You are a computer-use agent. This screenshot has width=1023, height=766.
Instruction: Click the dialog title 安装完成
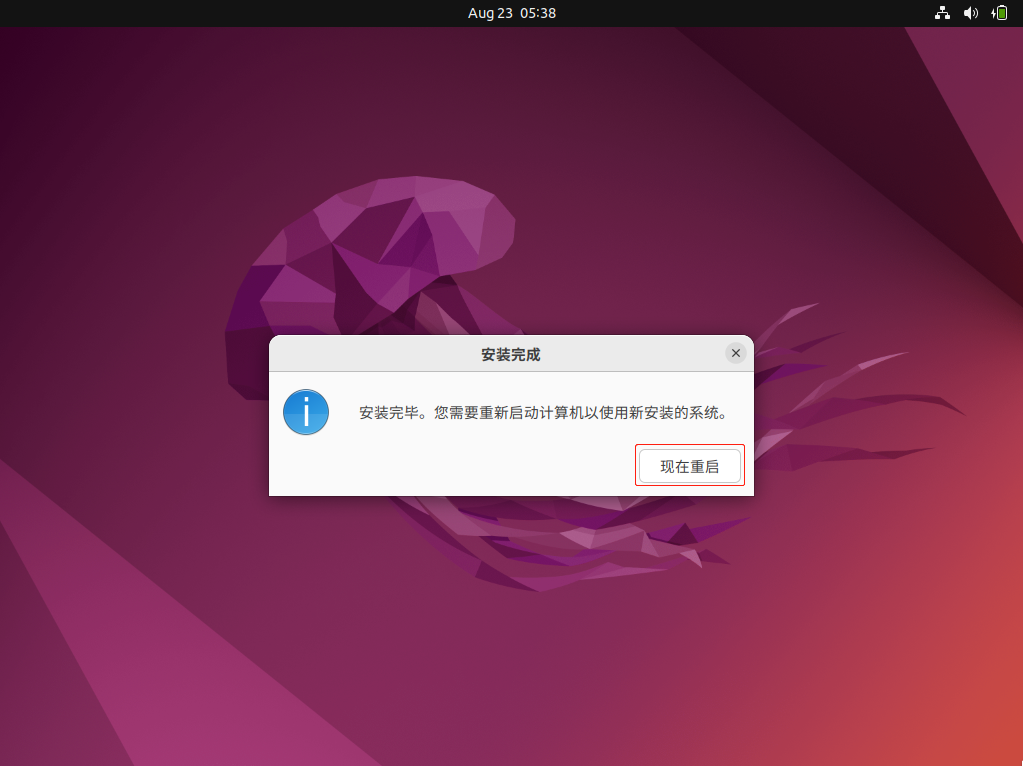[x=511, y=354]
